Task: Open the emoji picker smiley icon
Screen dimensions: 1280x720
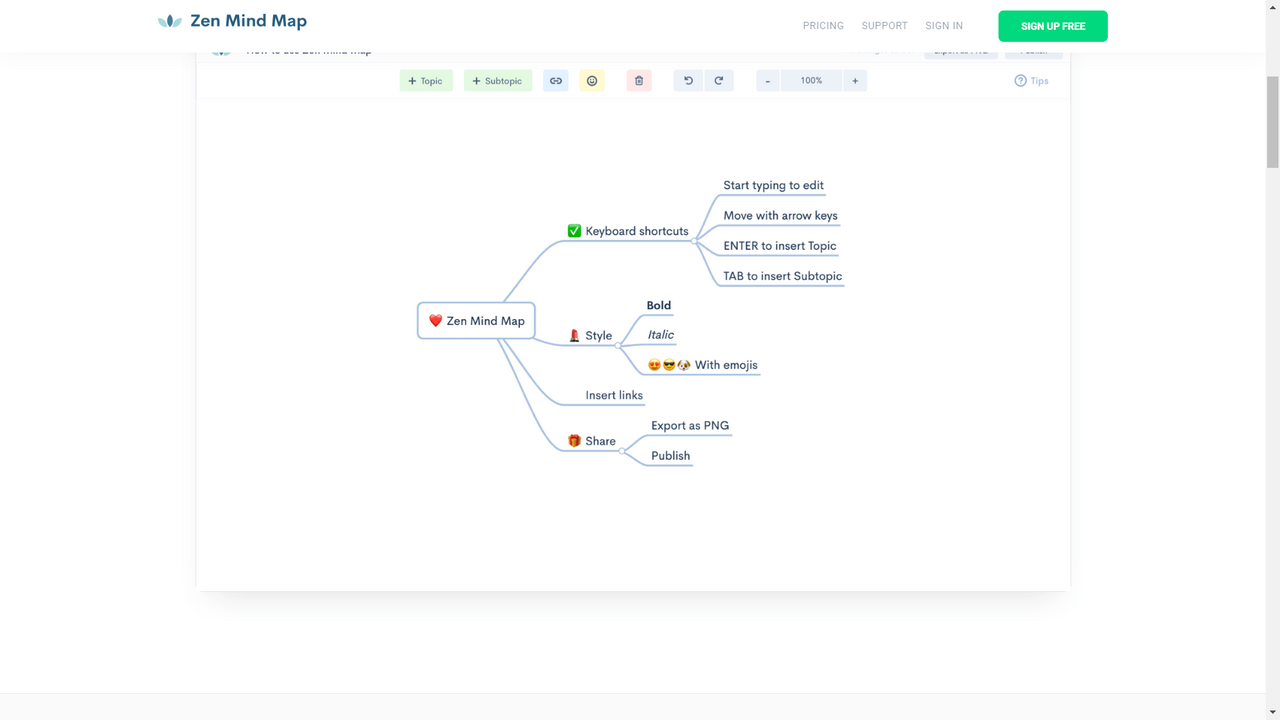Action: click(592, 81)
